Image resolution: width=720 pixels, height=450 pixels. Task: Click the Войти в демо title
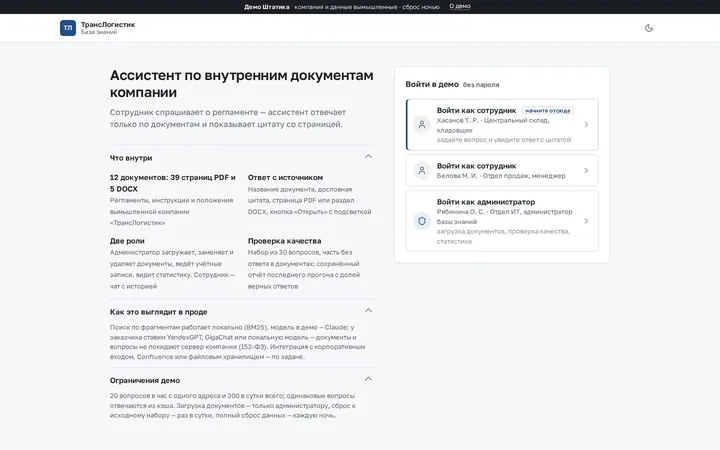(432, 84)
